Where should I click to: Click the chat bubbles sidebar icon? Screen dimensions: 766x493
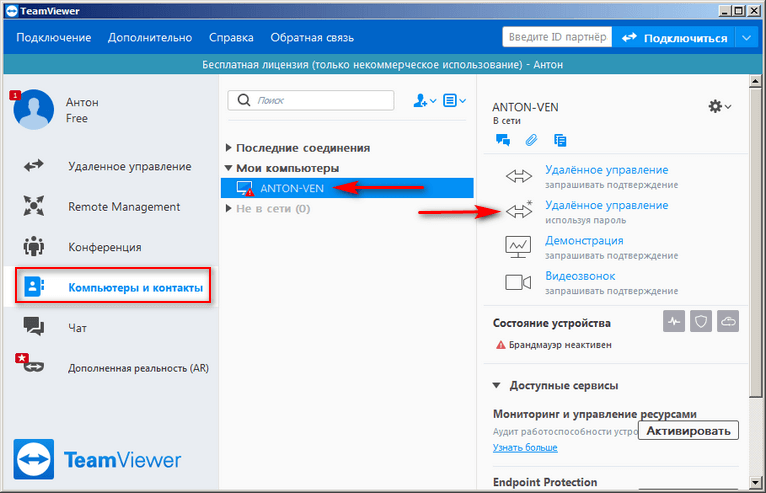coord(34,326)
